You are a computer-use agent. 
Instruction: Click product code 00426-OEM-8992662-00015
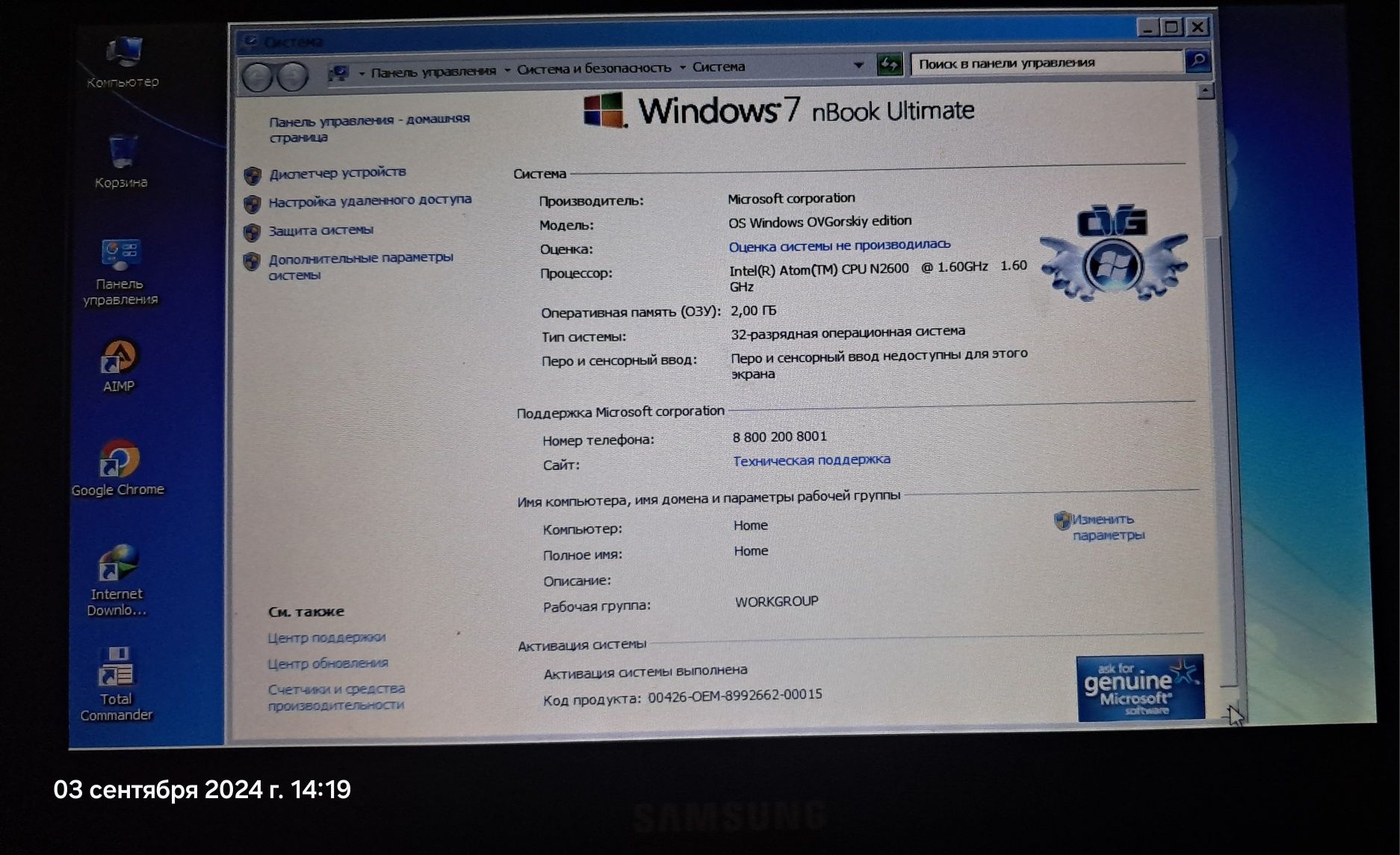(x=734, y=696)
